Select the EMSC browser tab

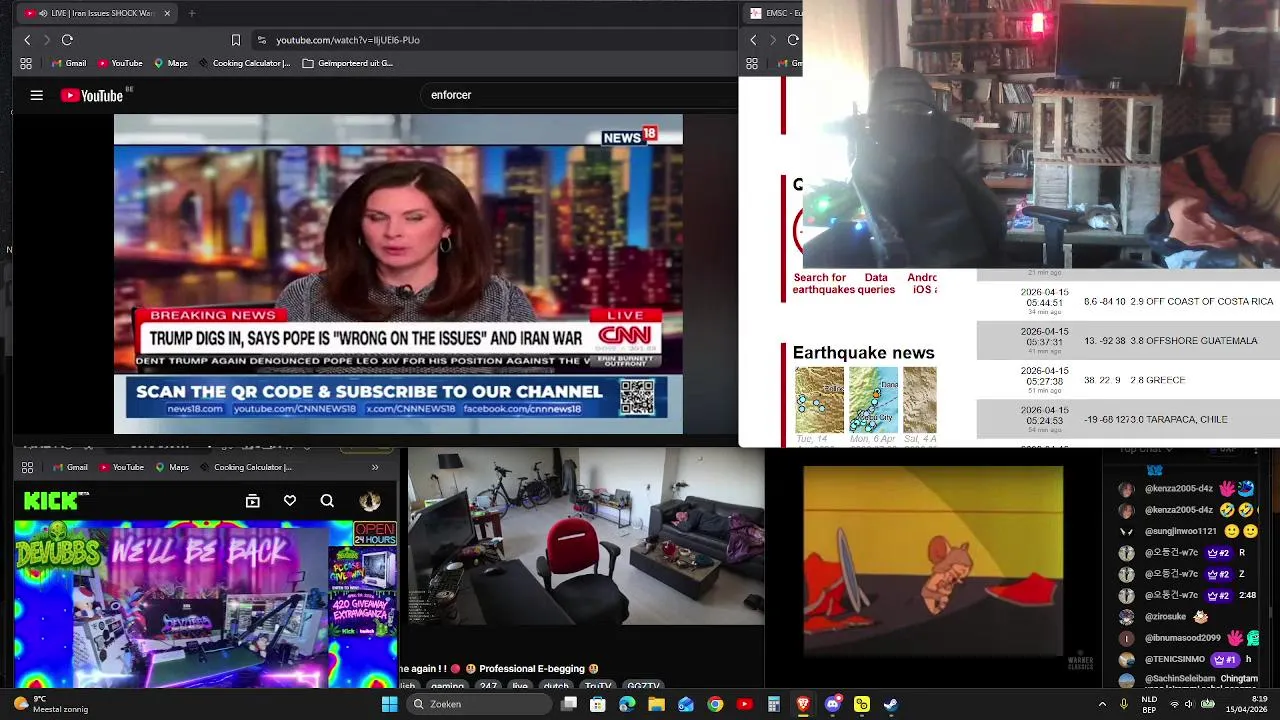pyautogui.click(x=772, y=13)
